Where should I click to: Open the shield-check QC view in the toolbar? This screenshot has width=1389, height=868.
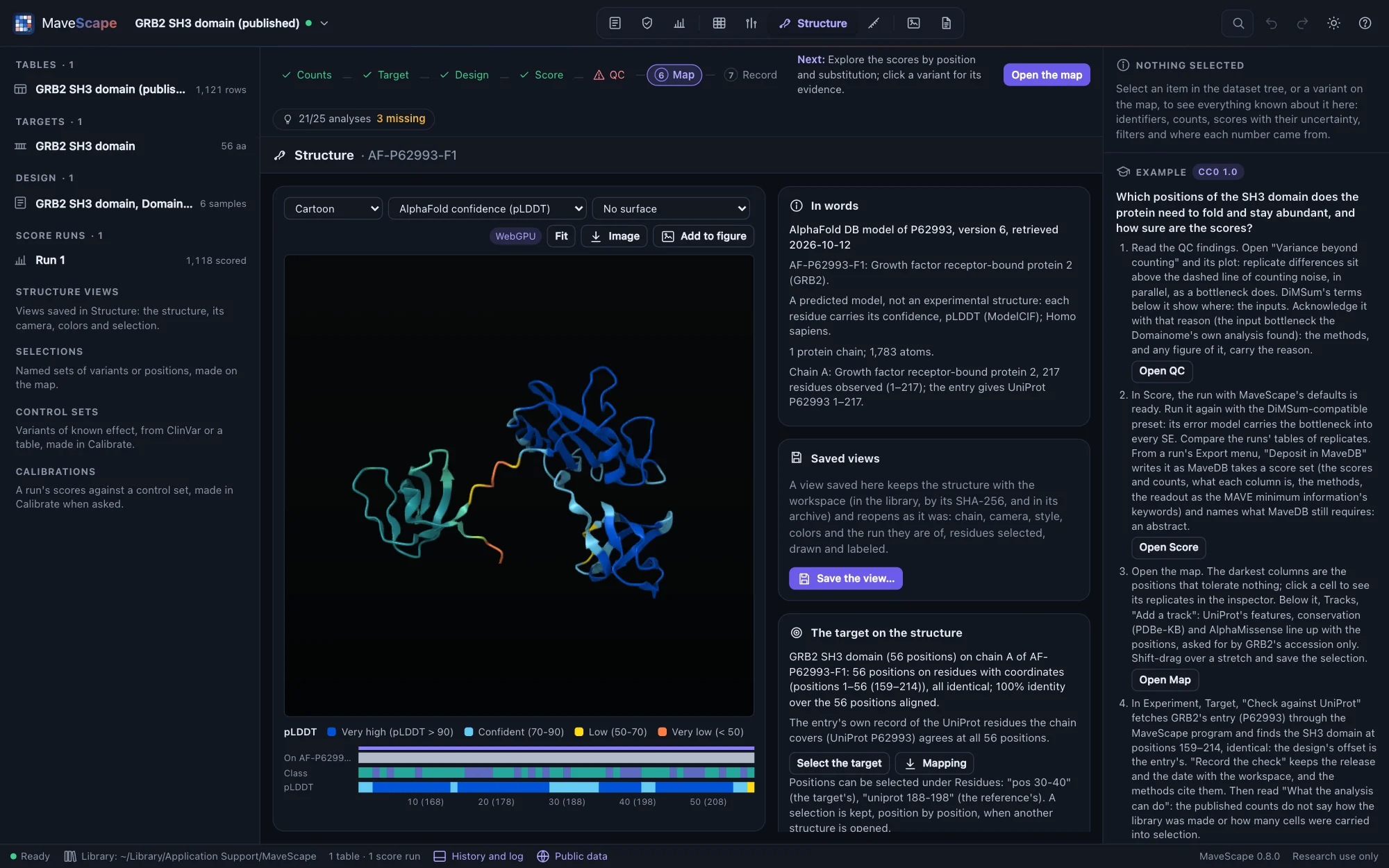(x=647, y=23)
